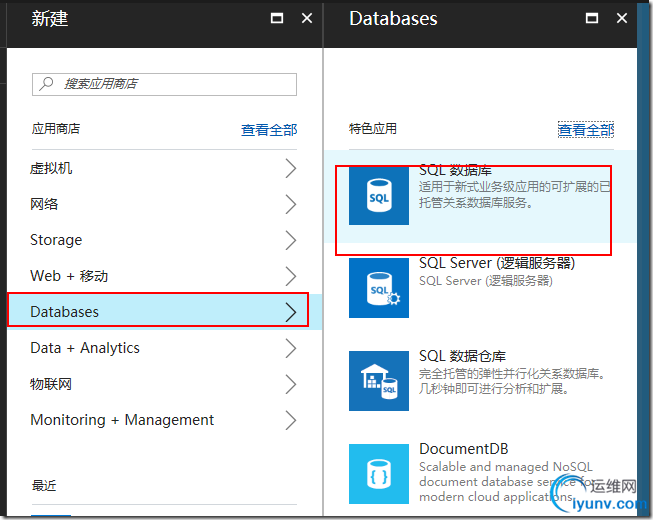Expand the Data + Analytics chevron

tap(291, 348)
